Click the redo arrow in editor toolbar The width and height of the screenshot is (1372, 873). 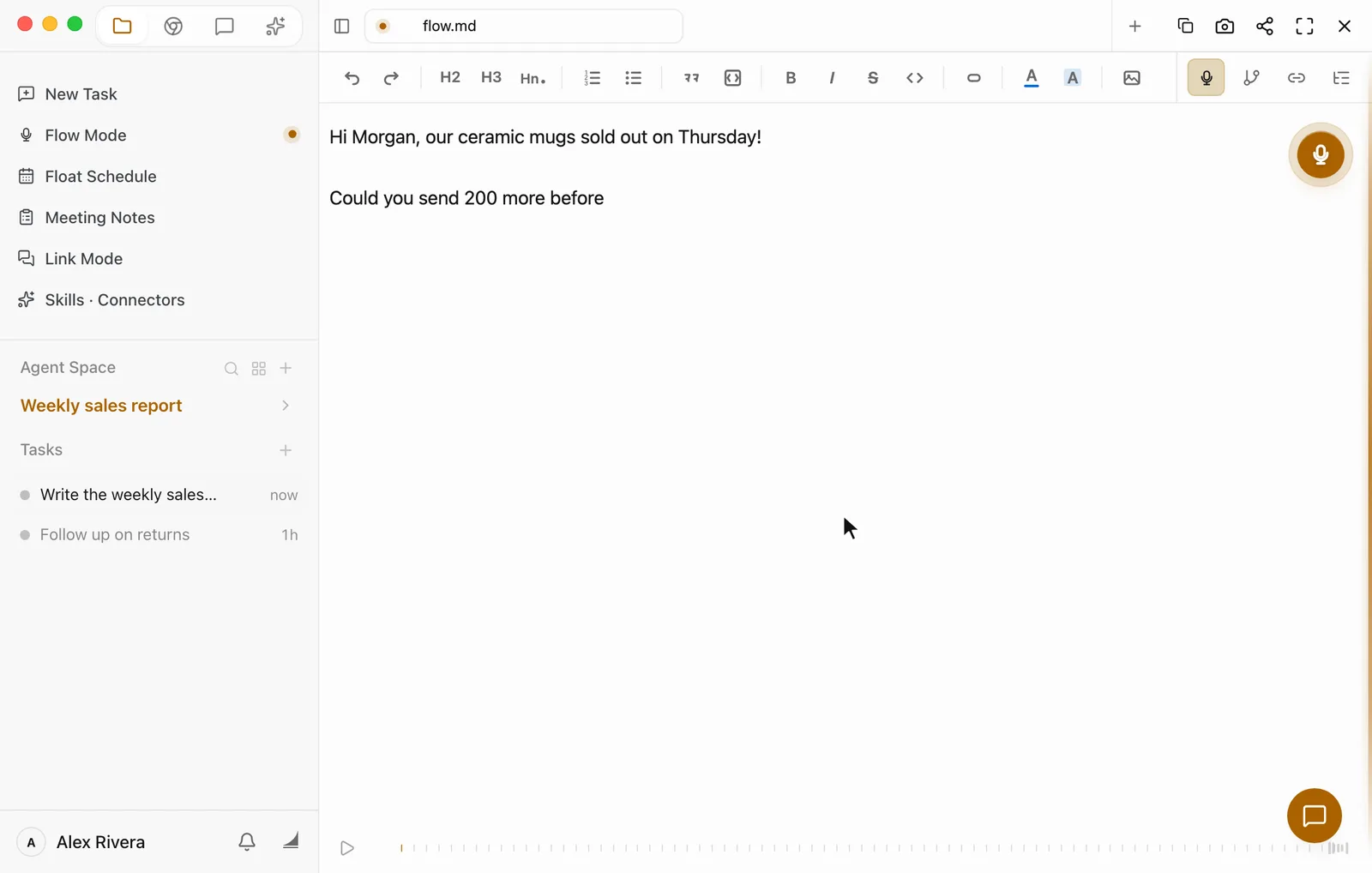(x=391, y=78)
